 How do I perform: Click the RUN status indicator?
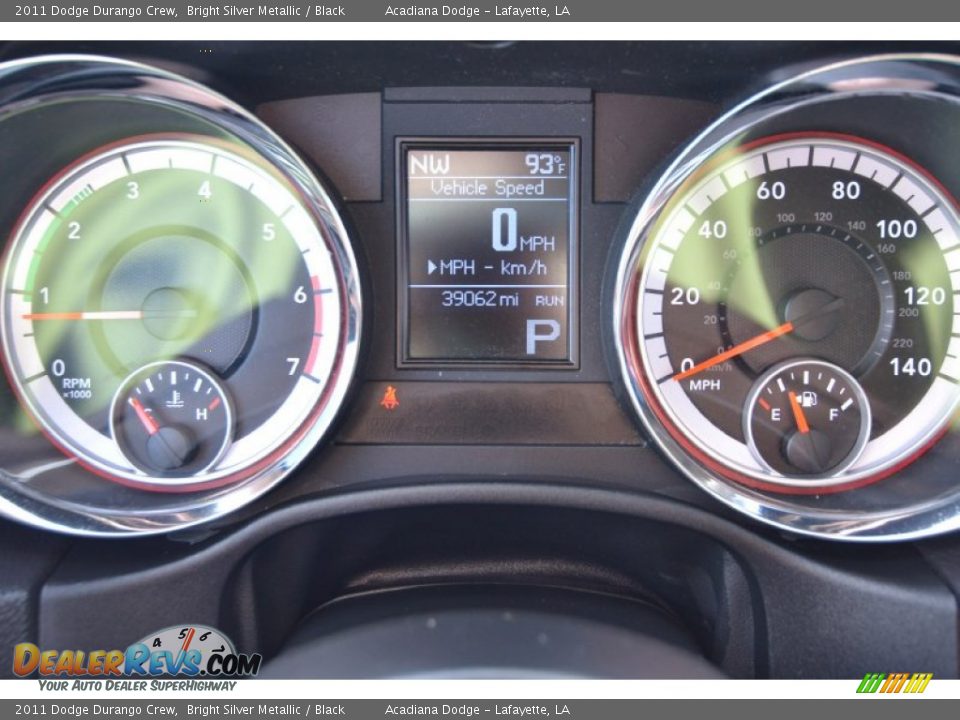point(548,297)
